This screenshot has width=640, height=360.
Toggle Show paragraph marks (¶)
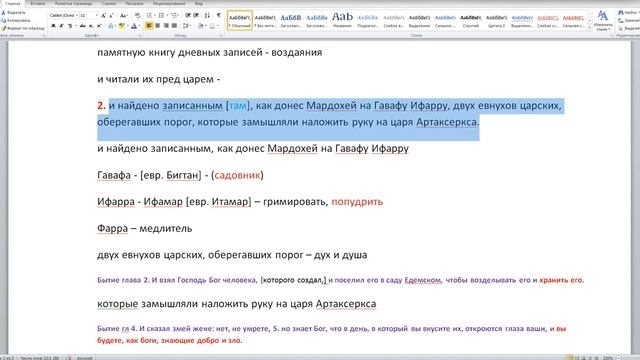219,16
